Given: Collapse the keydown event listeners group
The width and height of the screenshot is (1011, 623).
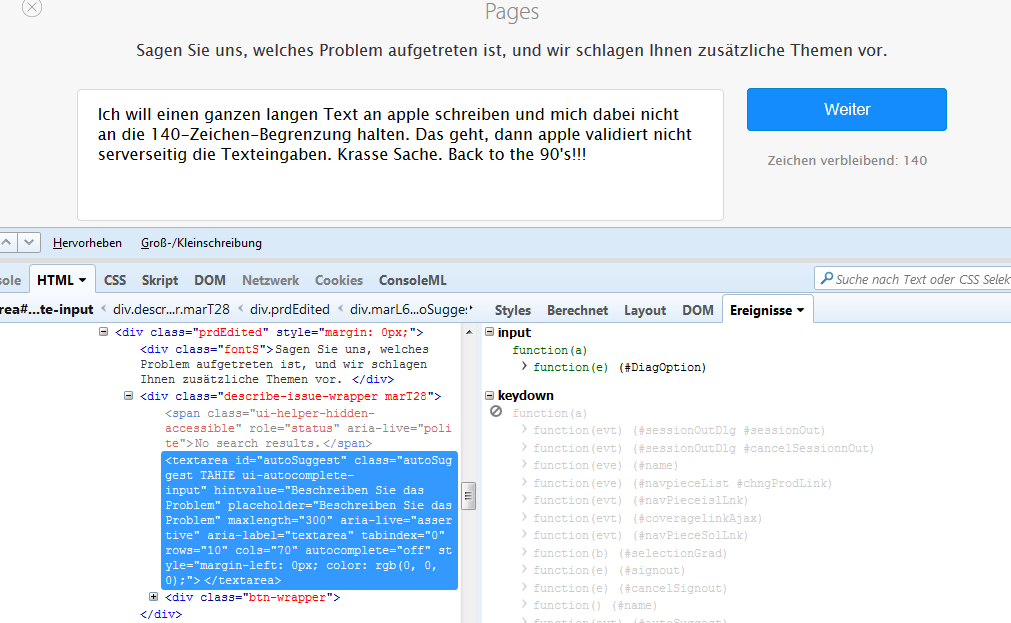Looking at the screenshot, I should pyautogui.click(x=489, y=396).
